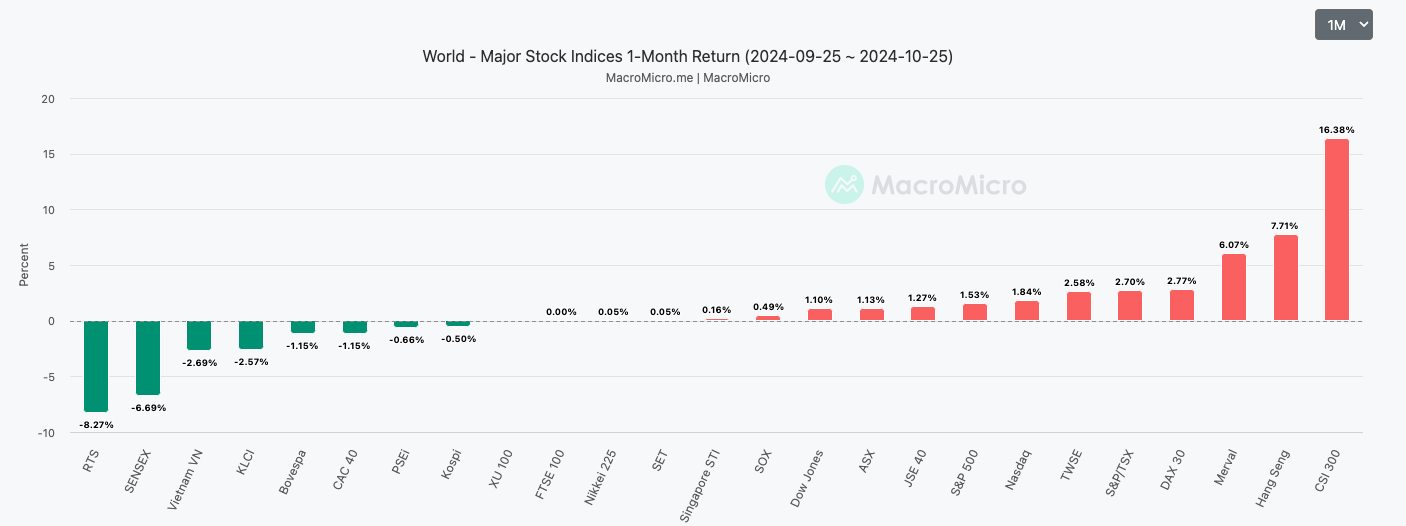
Task: Click the 16.38% data label
Action: [x=1337, y=130]
